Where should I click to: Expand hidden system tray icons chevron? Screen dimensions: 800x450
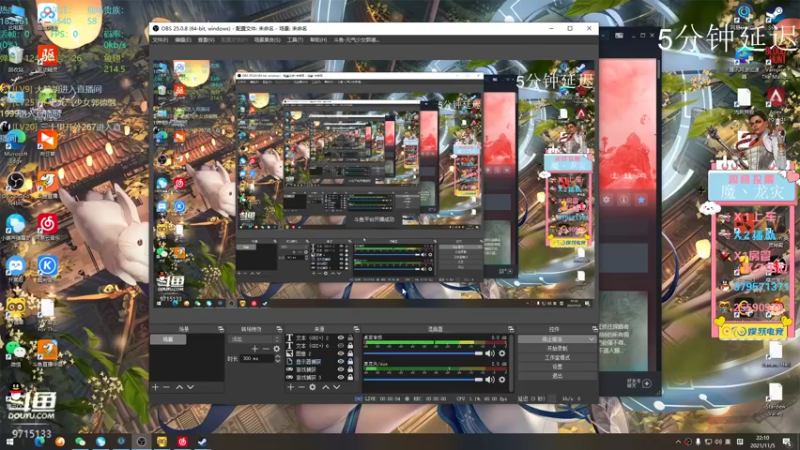[678, 442]
